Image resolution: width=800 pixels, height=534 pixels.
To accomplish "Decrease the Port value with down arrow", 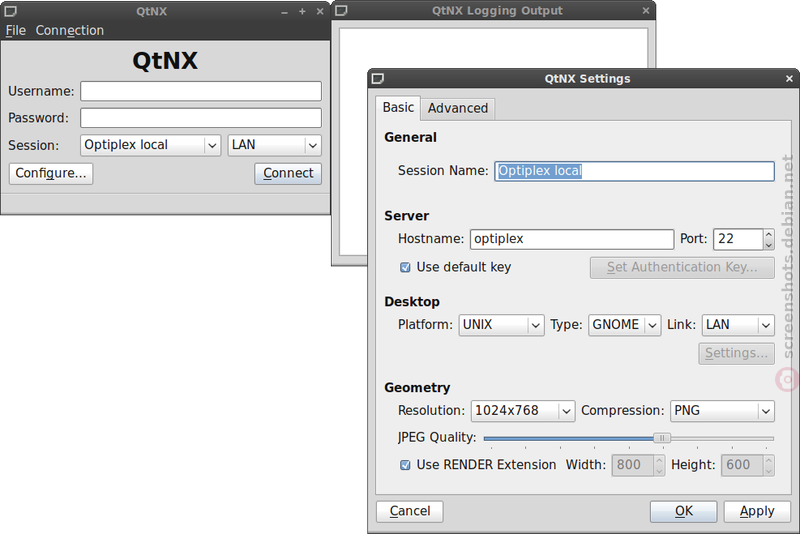I will coord(769,244).
